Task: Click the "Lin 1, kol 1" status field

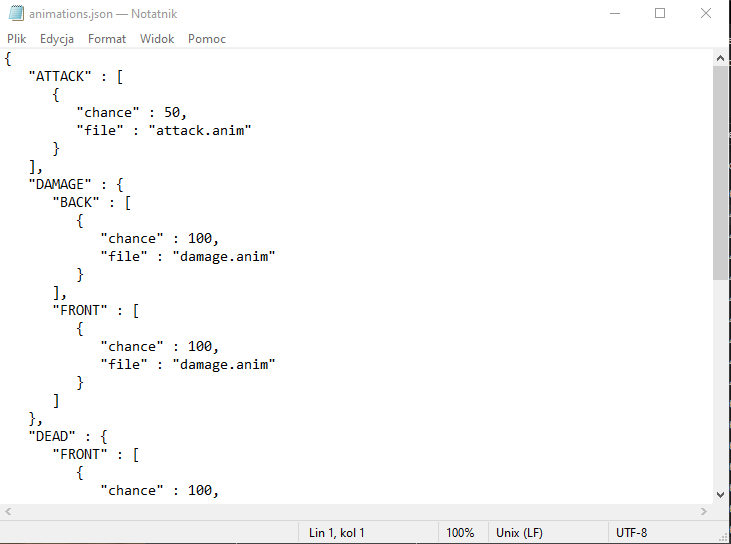Action: [337, 533]
